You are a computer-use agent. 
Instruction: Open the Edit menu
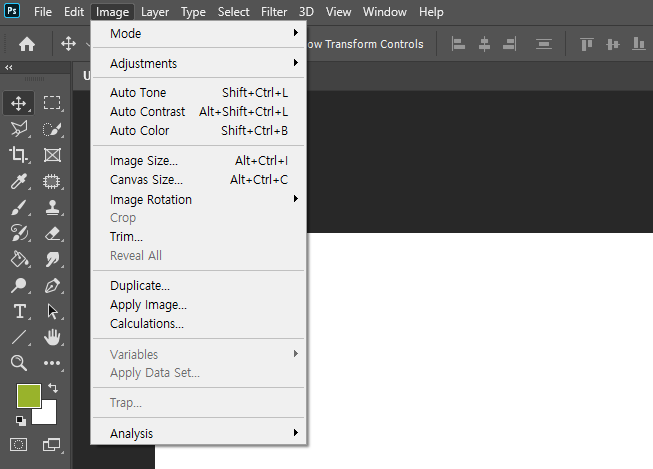point(74,12)
